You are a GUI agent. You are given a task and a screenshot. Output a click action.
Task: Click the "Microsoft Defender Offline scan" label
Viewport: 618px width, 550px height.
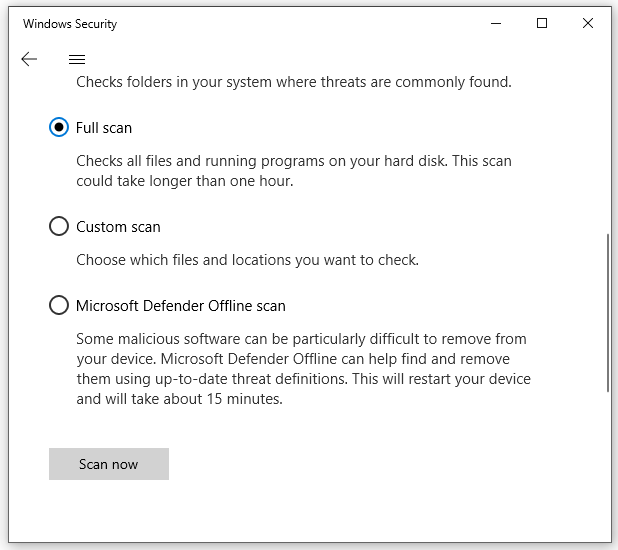coord(181,306)
